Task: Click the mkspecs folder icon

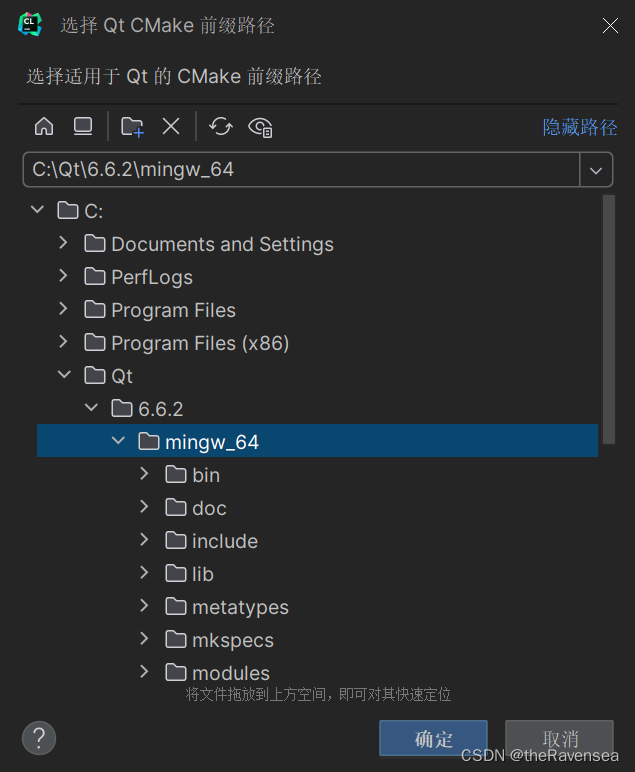Action: click(176, 640)
